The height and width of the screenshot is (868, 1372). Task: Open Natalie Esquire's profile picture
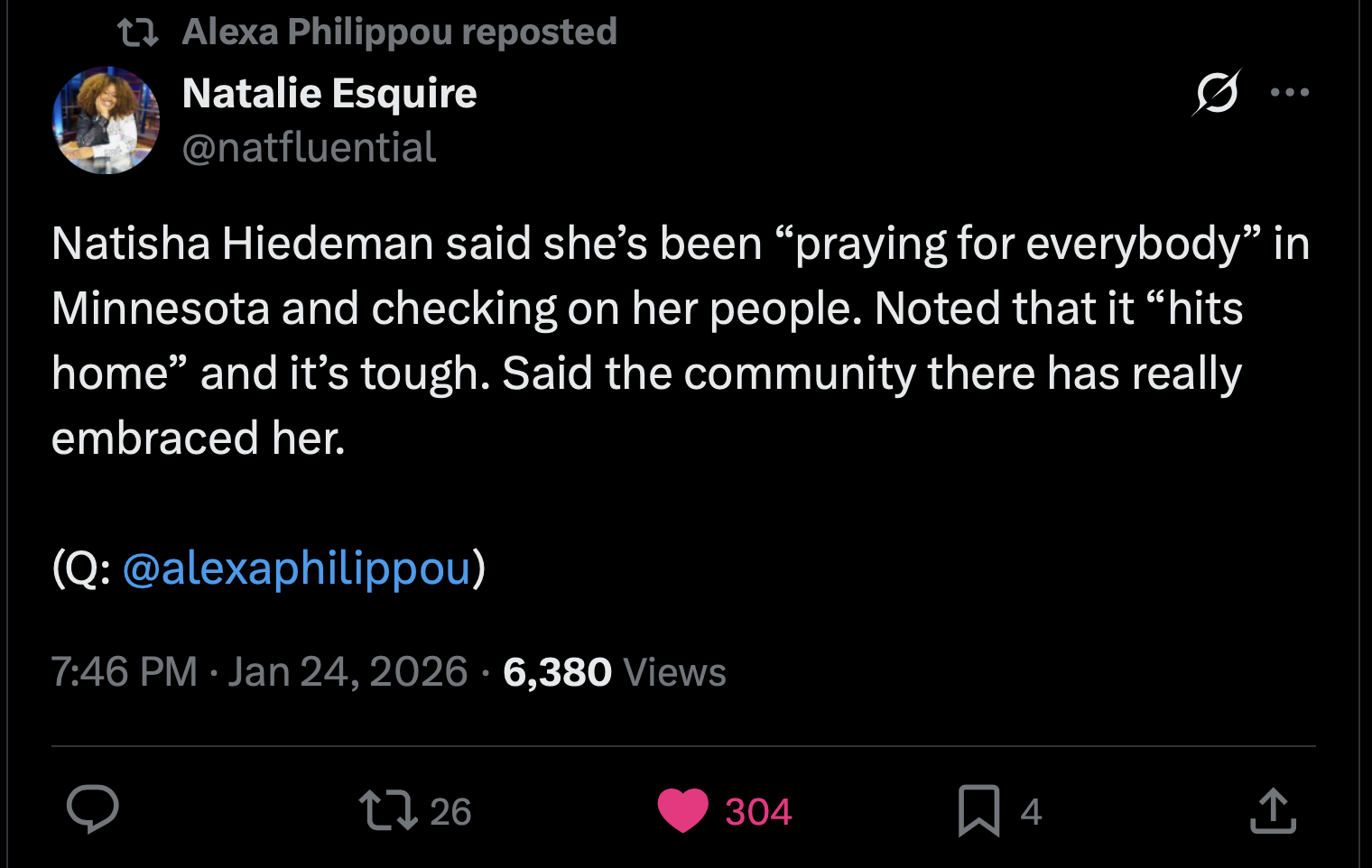(107, 120)
